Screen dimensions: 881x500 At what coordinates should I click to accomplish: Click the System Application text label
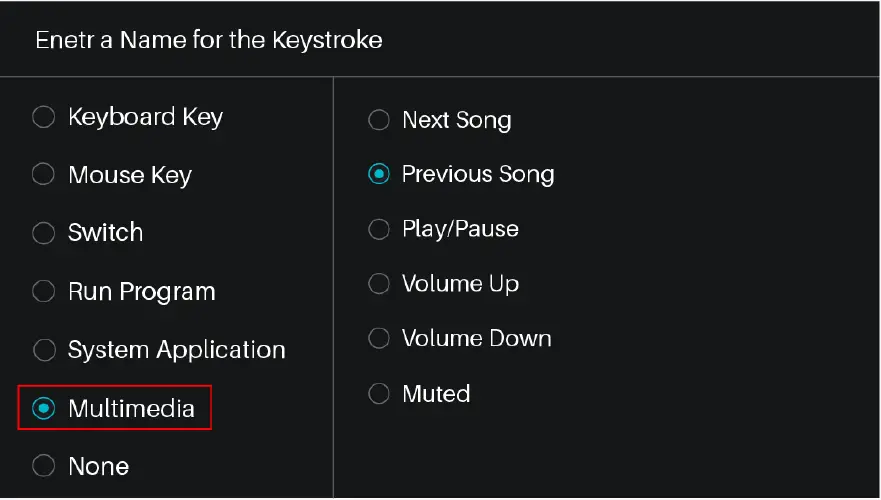[x=176, y=350]
